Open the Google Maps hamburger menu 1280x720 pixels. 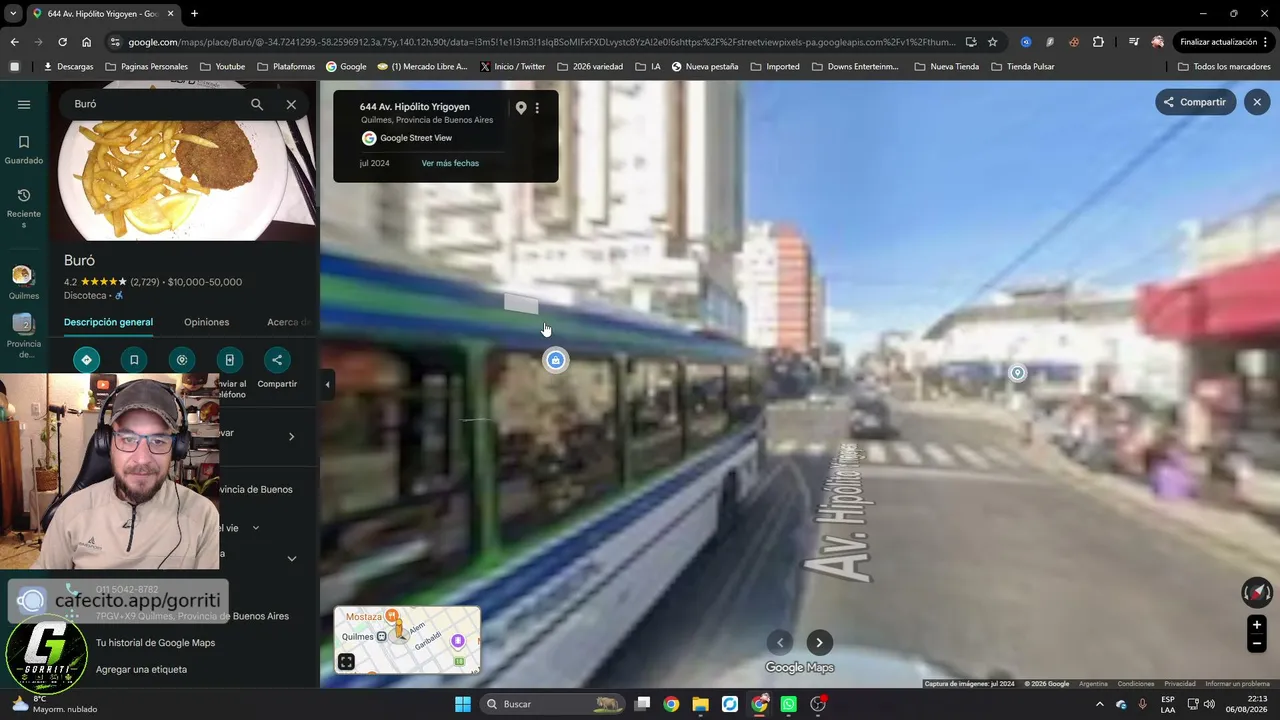point(24,104)
